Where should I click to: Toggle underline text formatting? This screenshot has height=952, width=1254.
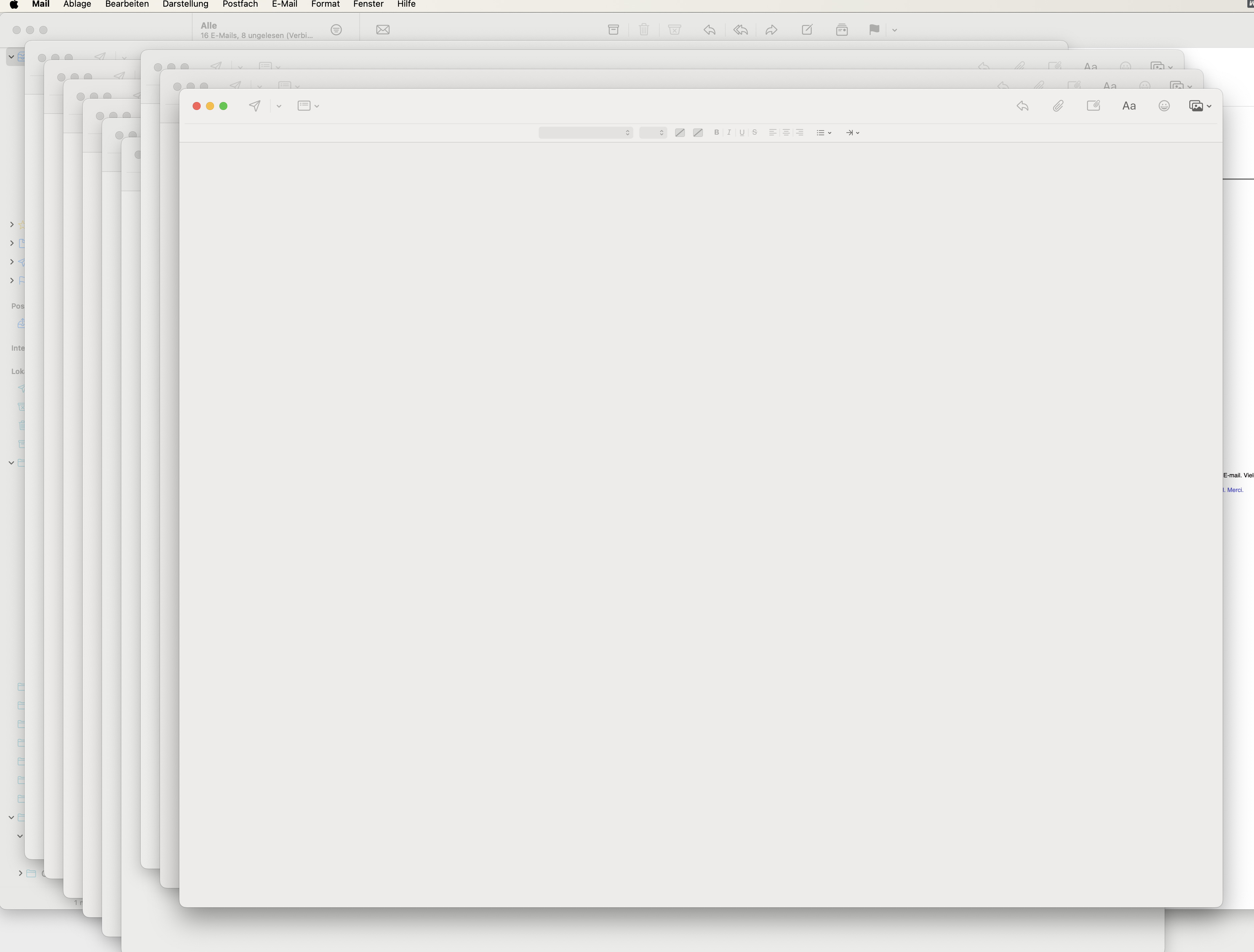(x=742, y=132)
